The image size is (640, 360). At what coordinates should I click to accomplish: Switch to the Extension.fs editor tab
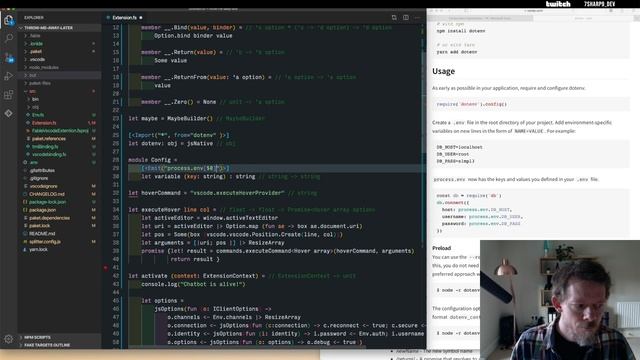click(x=124, y=18)
